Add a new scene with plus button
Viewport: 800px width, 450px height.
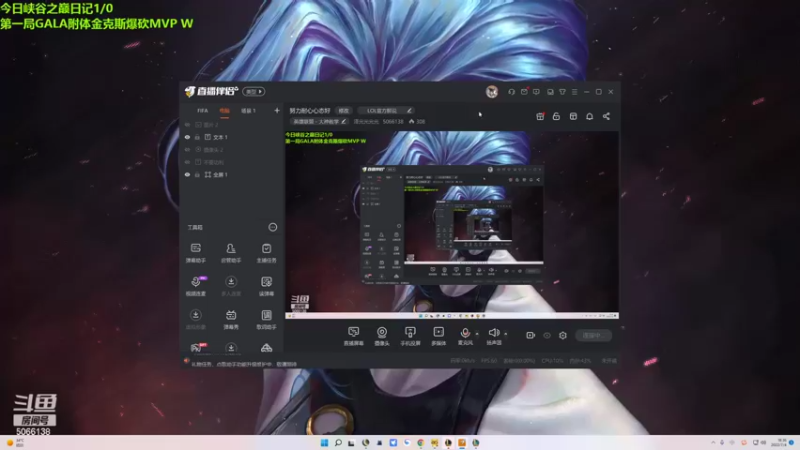pyautogui.click(x=277, y=110)
